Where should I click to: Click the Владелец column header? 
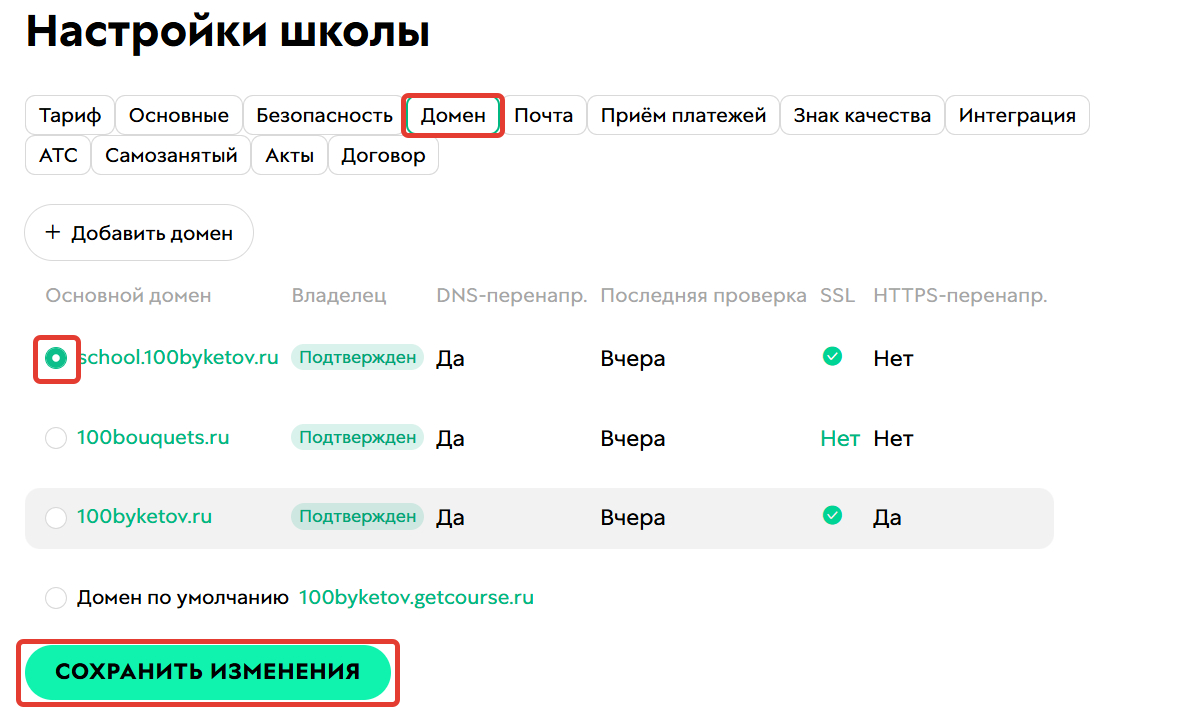[339, 295]
